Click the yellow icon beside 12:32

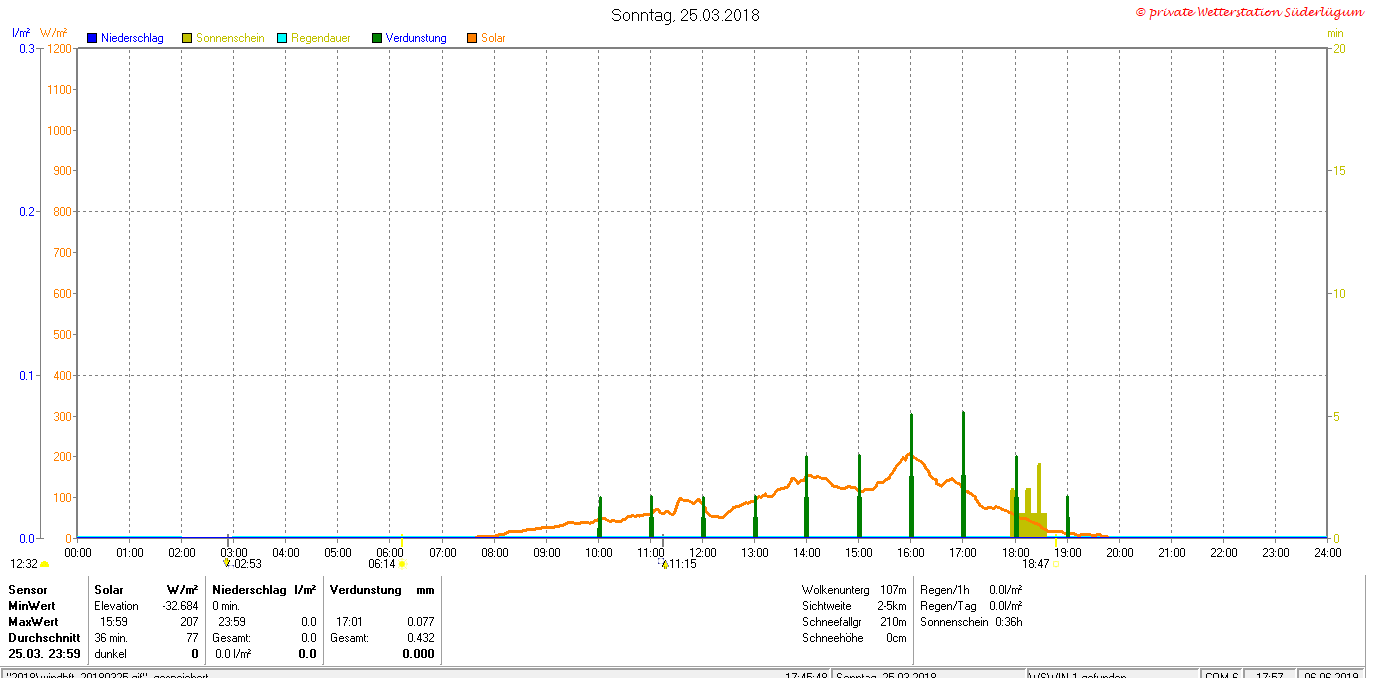click(x=44, y=564)
